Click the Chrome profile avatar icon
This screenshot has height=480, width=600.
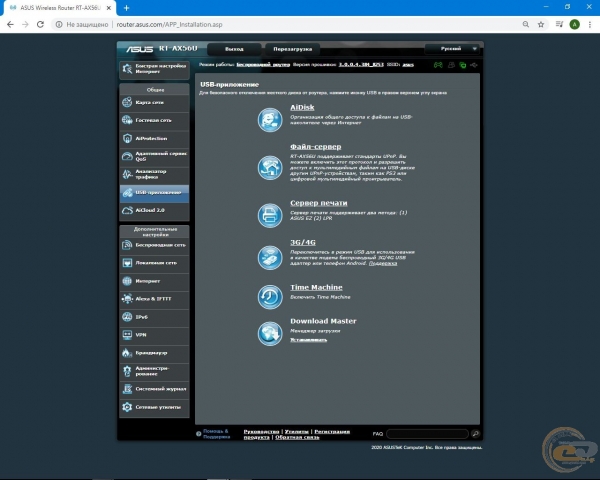coord(574,24)
